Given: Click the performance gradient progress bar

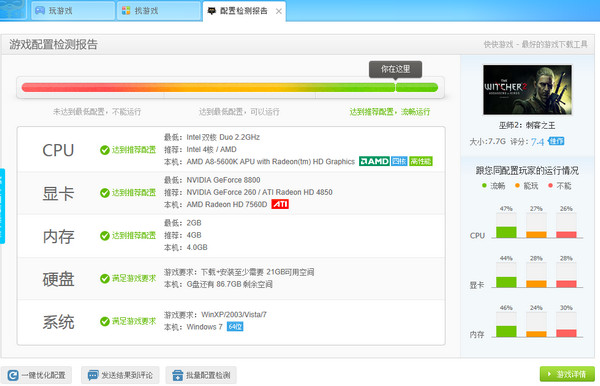Looking at the screenshot, I should 230,88.
